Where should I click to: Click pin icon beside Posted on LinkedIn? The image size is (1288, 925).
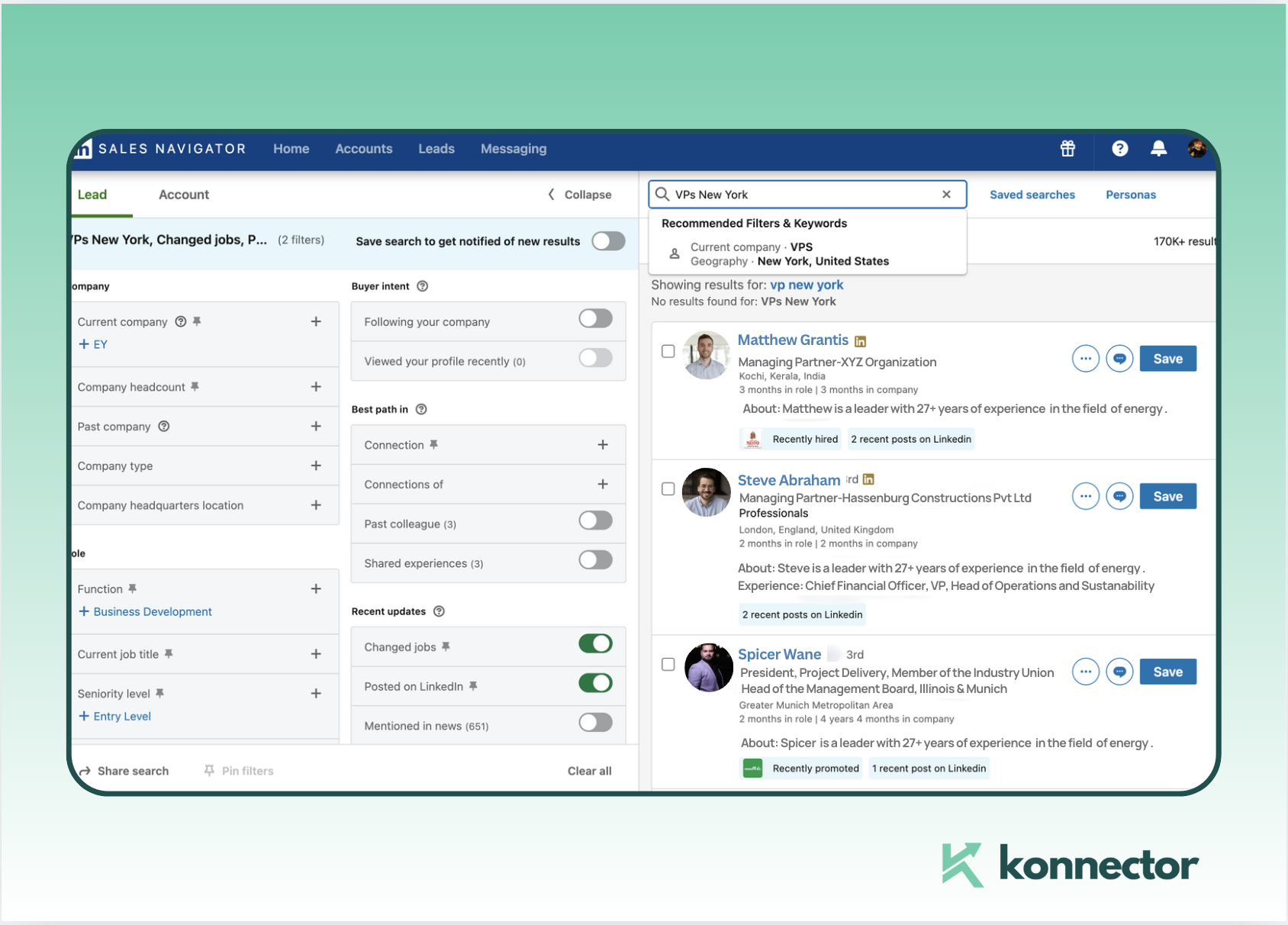click(x=474, y=686)
